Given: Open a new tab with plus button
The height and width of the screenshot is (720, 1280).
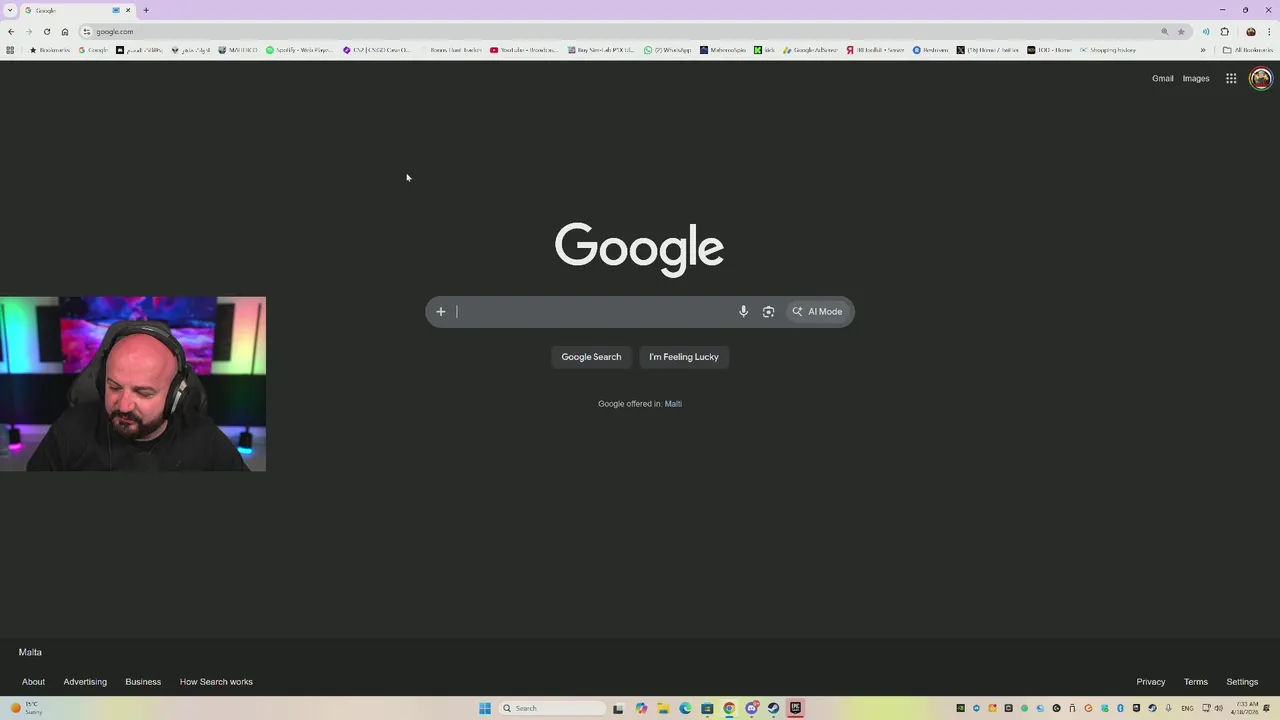Looking at the screenshot, I should [x=146, y=10].
